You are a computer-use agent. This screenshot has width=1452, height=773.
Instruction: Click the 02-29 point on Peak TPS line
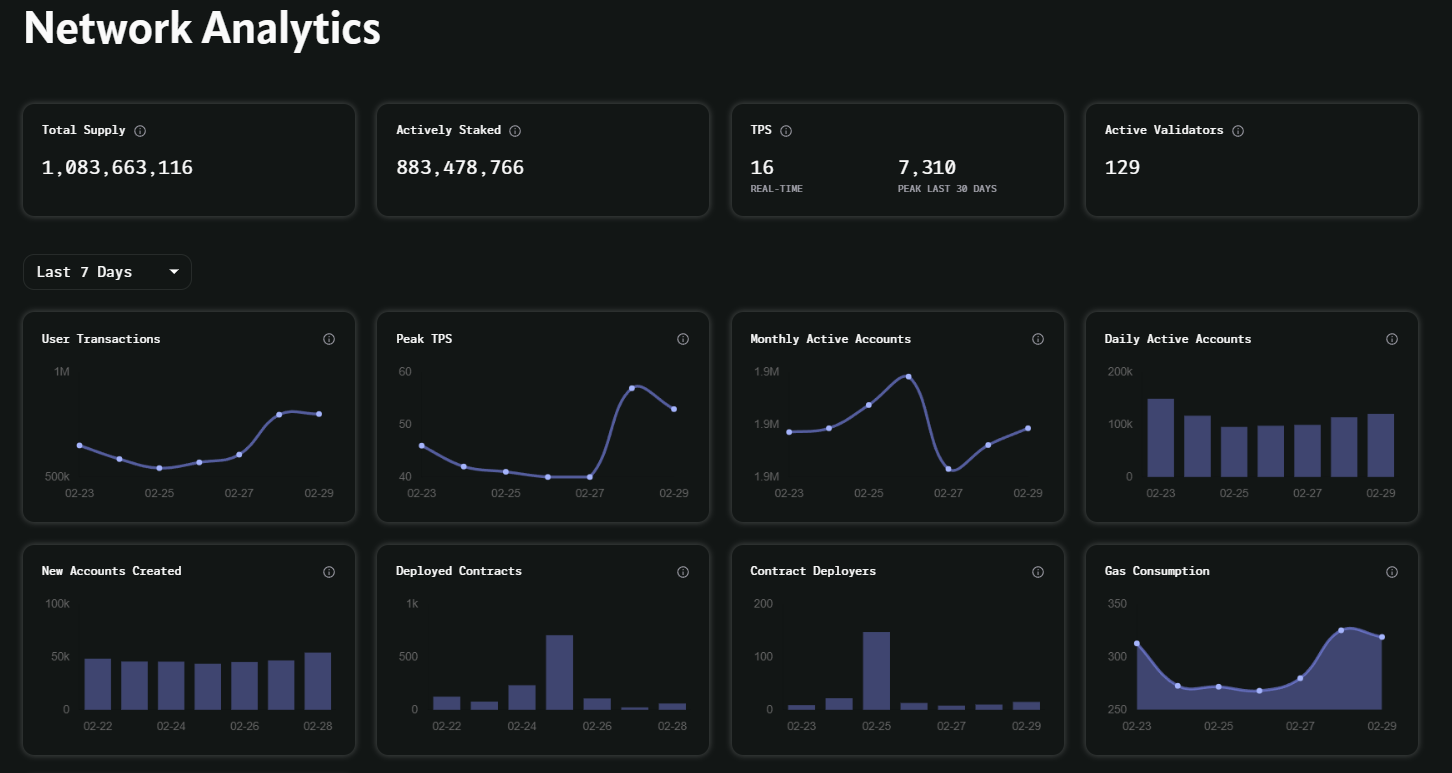coord(674,409)
